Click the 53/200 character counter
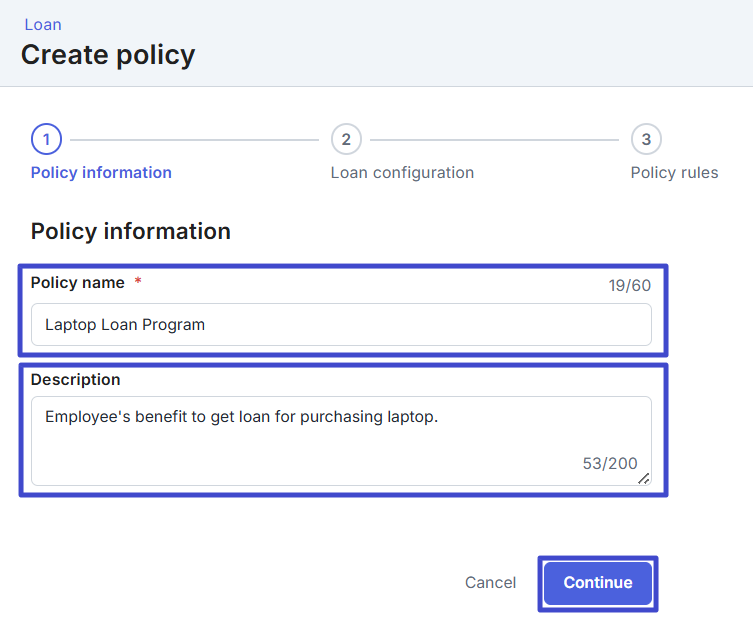Screen dimensions: 753x635 coord(609,463)
